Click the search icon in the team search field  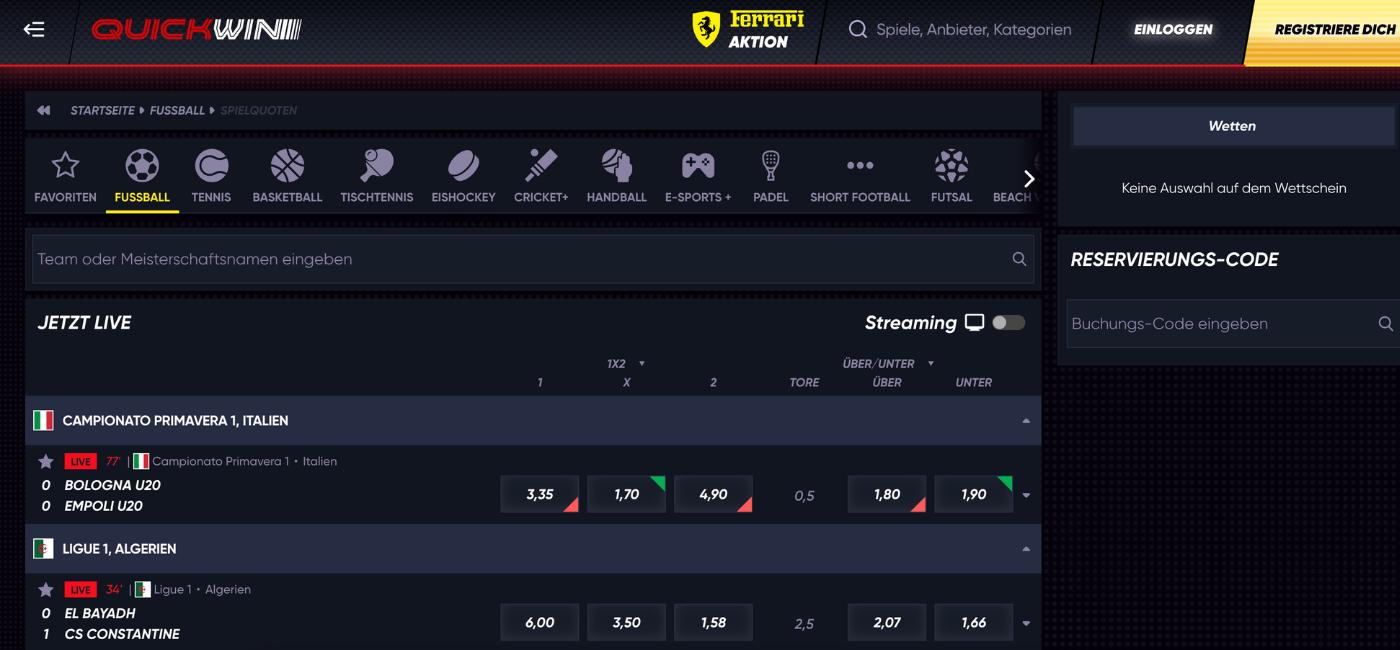tap(1019, 259)
